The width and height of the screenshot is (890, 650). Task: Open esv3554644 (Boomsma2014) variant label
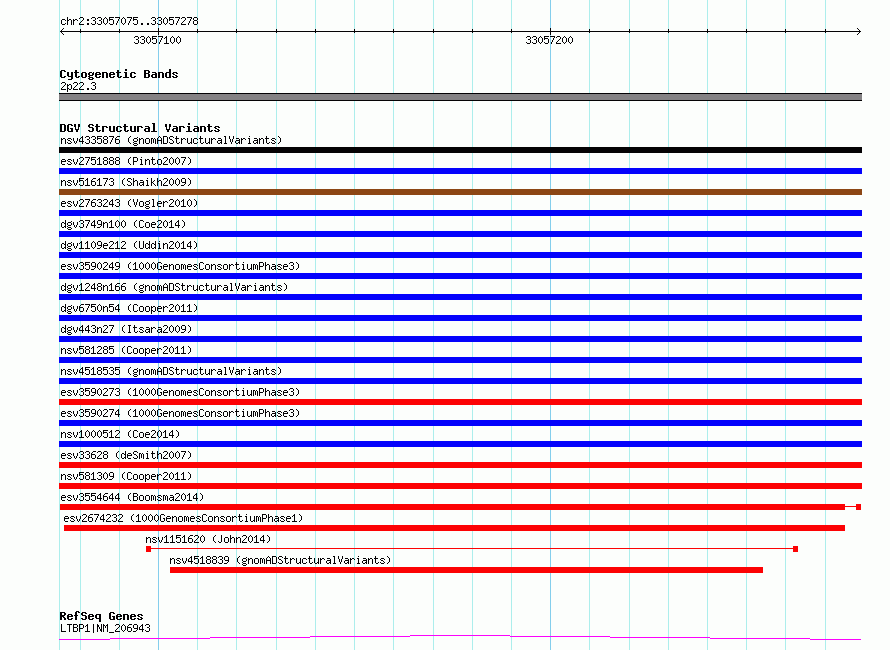pyautogui.click(x=132, y=497)
